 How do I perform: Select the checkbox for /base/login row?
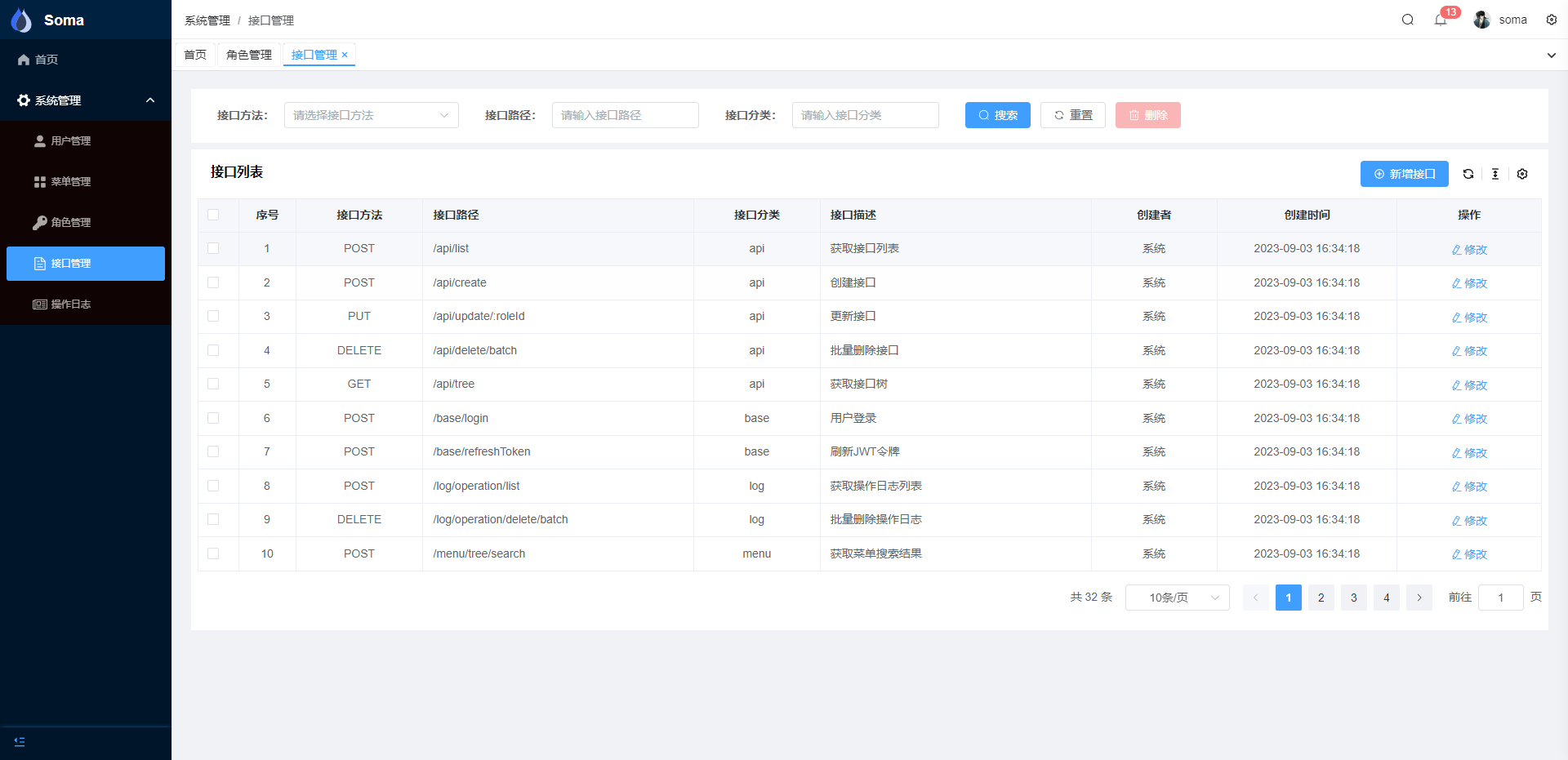(x=213, y=418)
